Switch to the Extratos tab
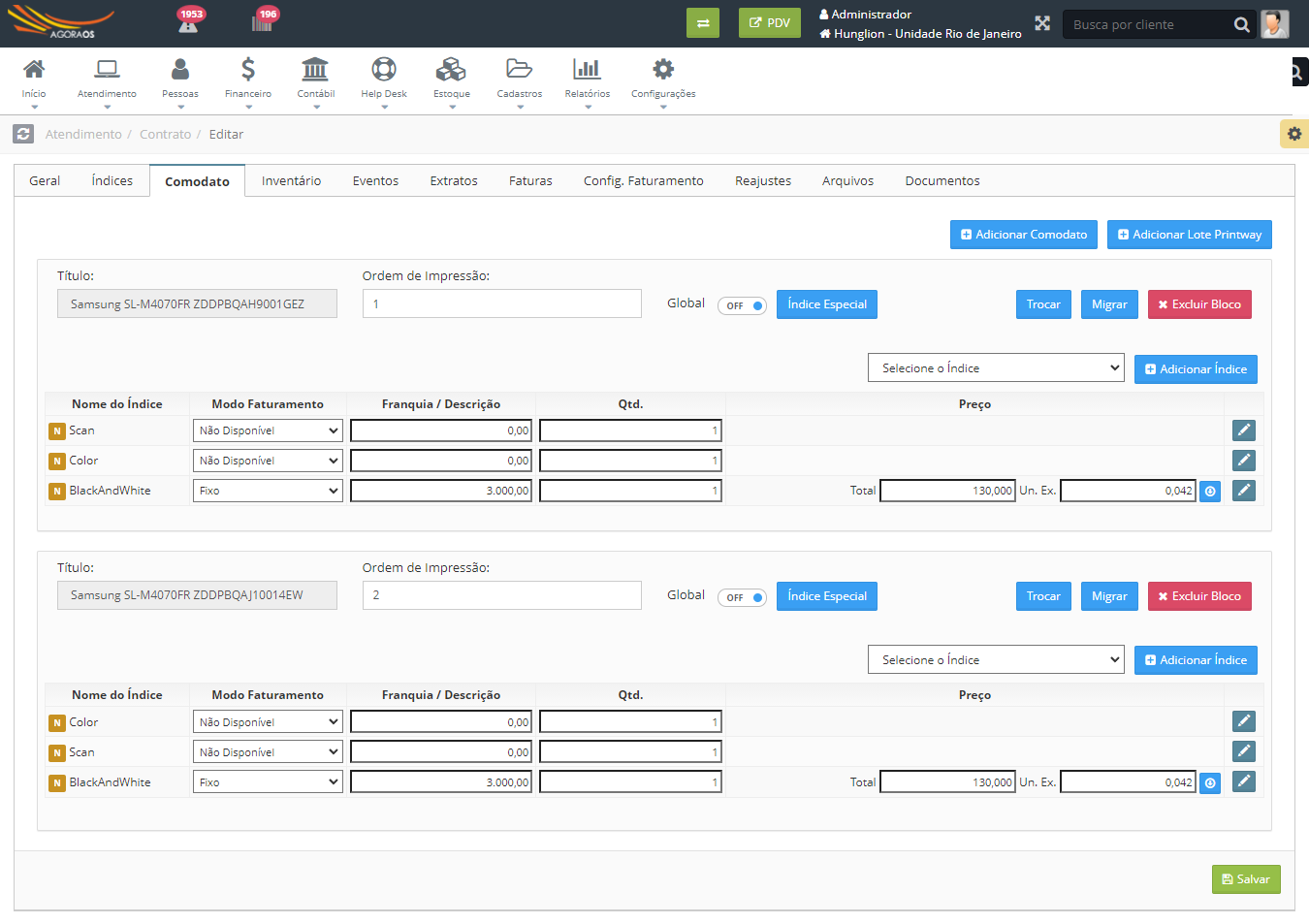This screenshot has height=924, width=1309. tap(454, 181)
